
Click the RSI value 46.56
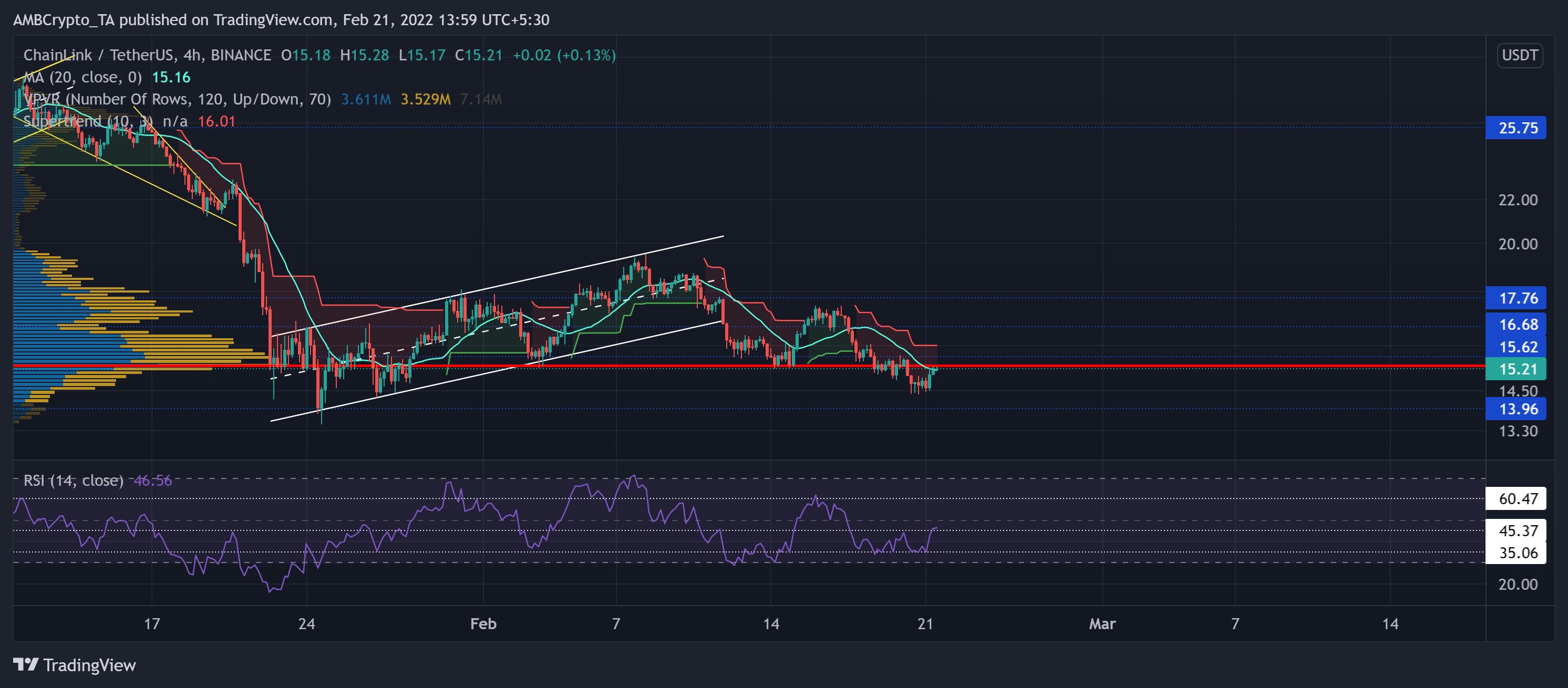pos(153,481)
